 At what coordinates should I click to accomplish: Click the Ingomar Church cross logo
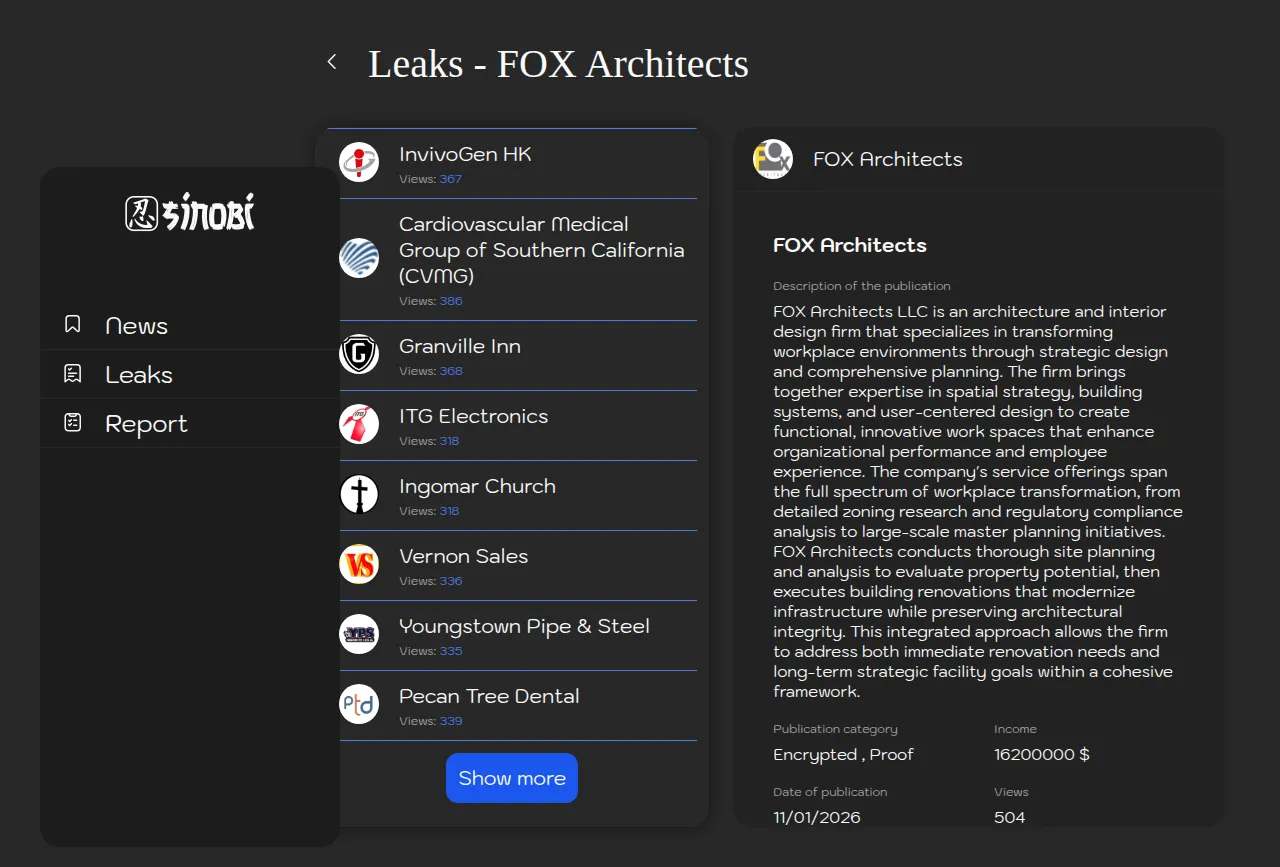pos(359,494)
